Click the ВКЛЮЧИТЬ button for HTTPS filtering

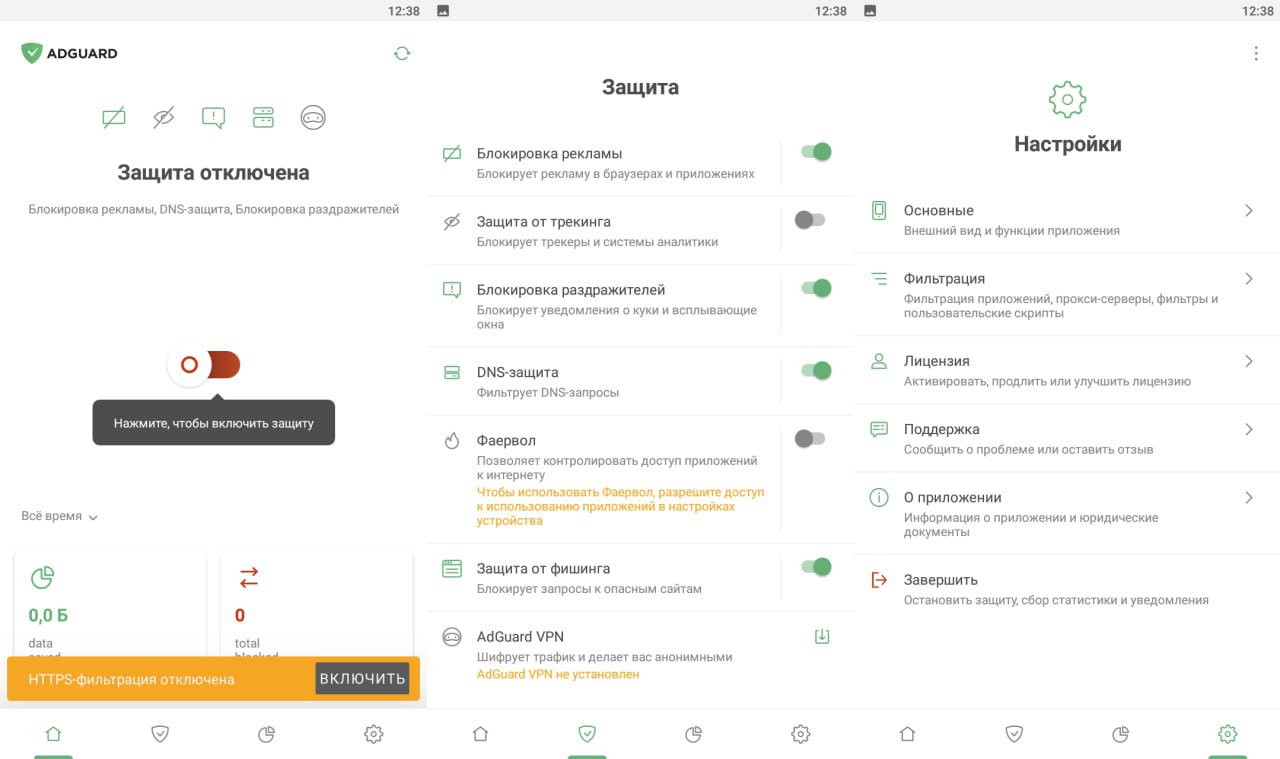pos(362,679)
